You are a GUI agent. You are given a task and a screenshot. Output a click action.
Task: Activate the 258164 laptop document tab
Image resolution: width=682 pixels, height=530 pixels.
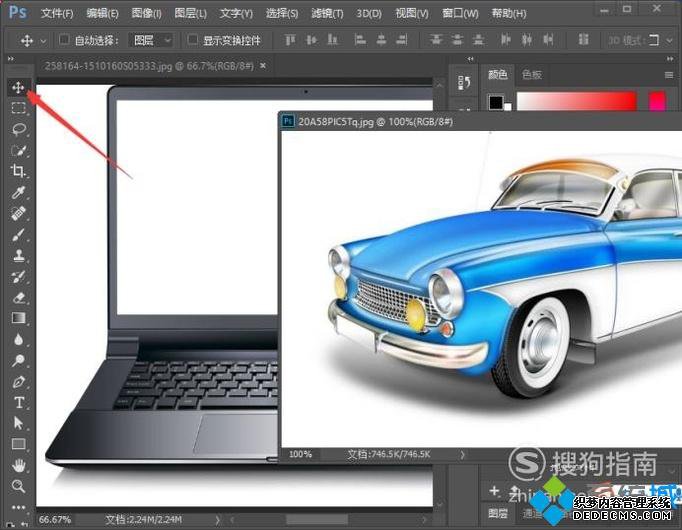pos(149,66)
